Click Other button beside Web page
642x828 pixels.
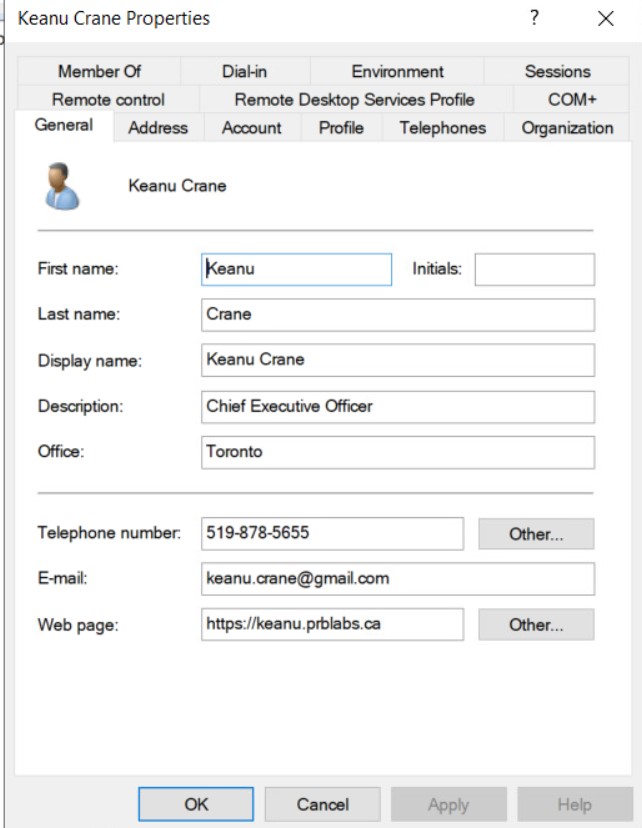536,625
